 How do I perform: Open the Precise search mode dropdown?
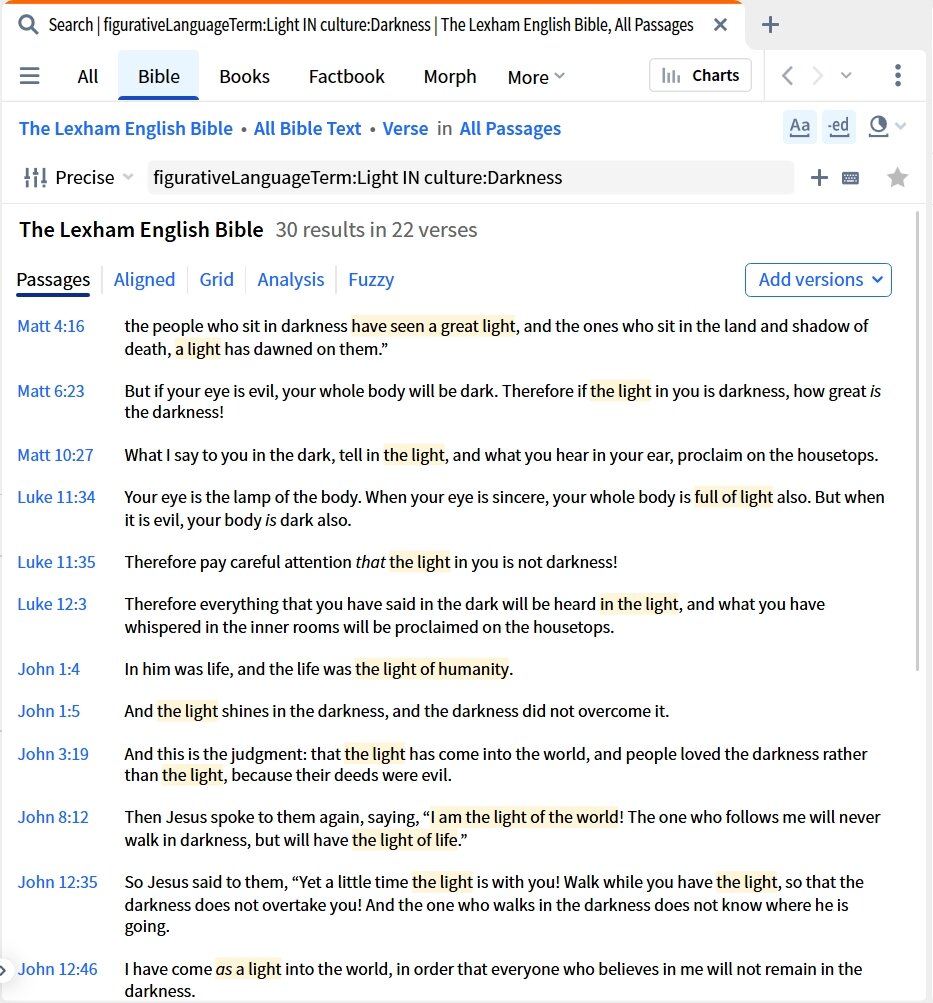pyautogui.click(x=78, y=177)
